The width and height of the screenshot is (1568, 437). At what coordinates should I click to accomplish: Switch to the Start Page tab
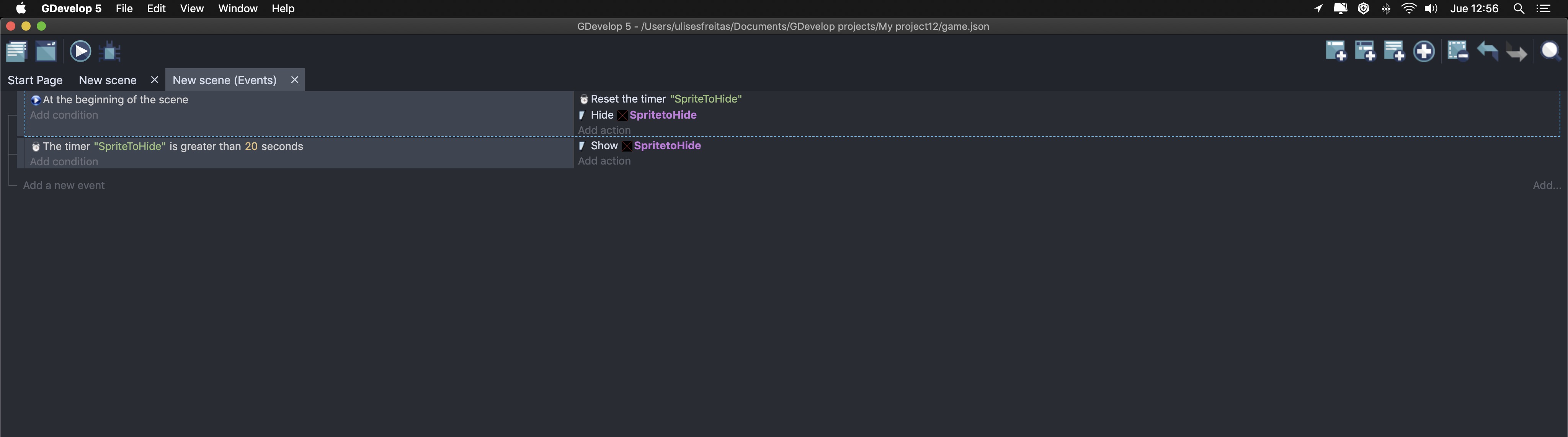tap(35, 80)
